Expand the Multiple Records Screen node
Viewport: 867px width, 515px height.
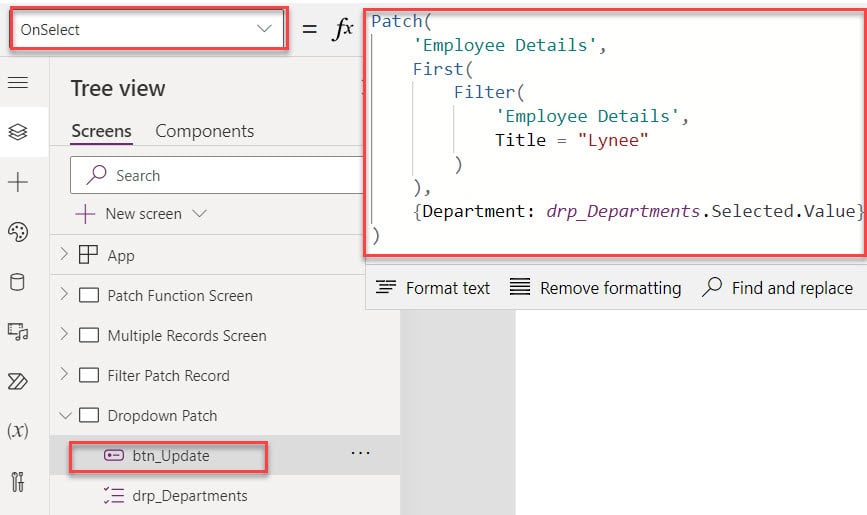tap(64, 334)
